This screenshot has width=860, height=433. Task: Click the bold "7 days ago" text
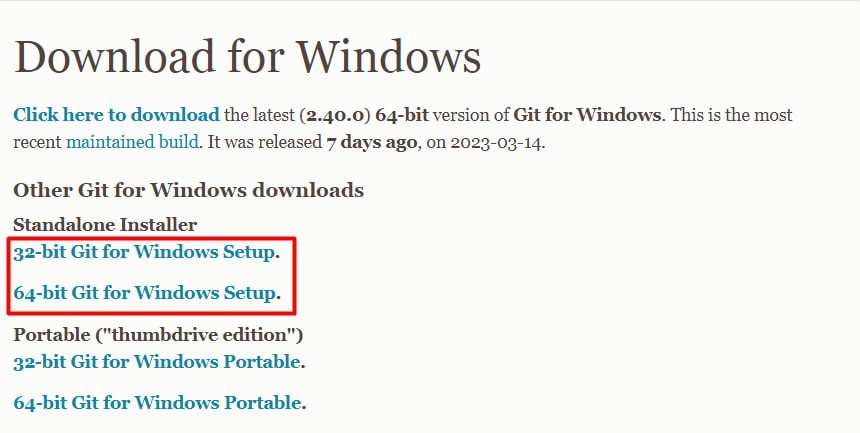point(371,143)
